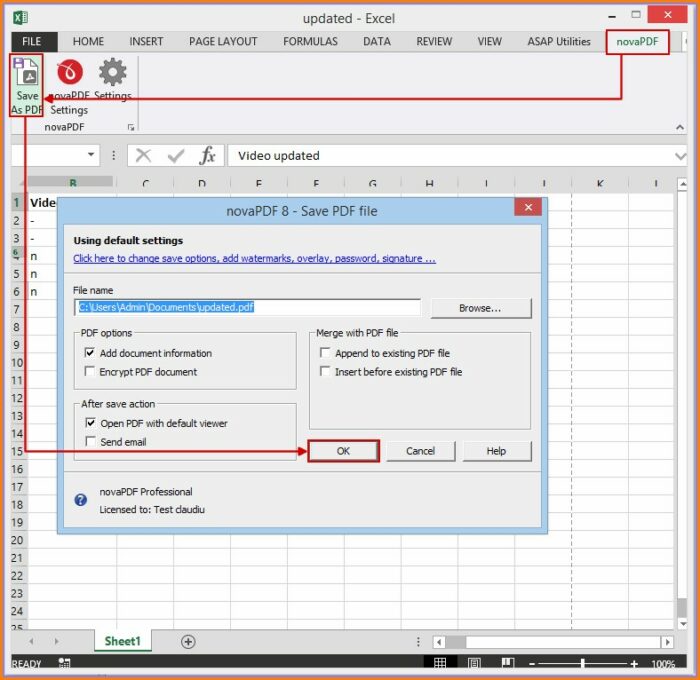This screenshot has width=700, height=680.
Task: Open the ASAP Utilities tab
Action: tap(559, 42)
